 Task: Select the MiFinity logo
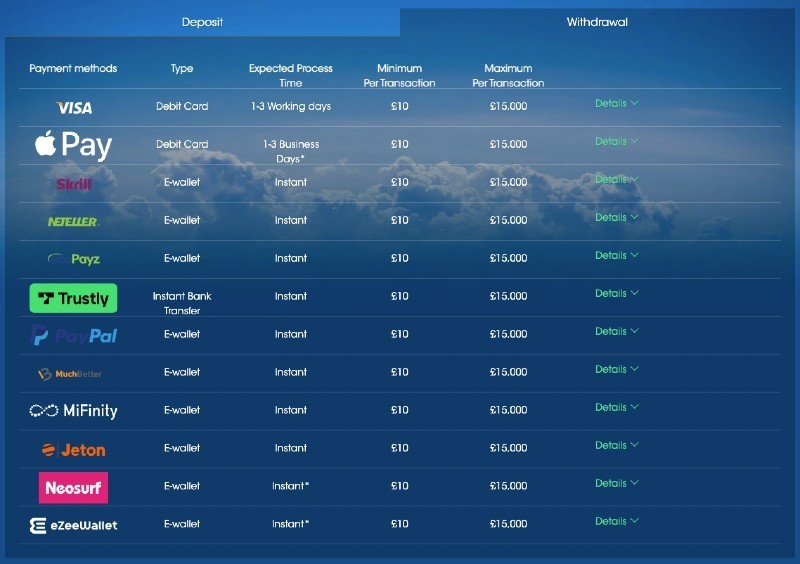click(x=73, y=410)
